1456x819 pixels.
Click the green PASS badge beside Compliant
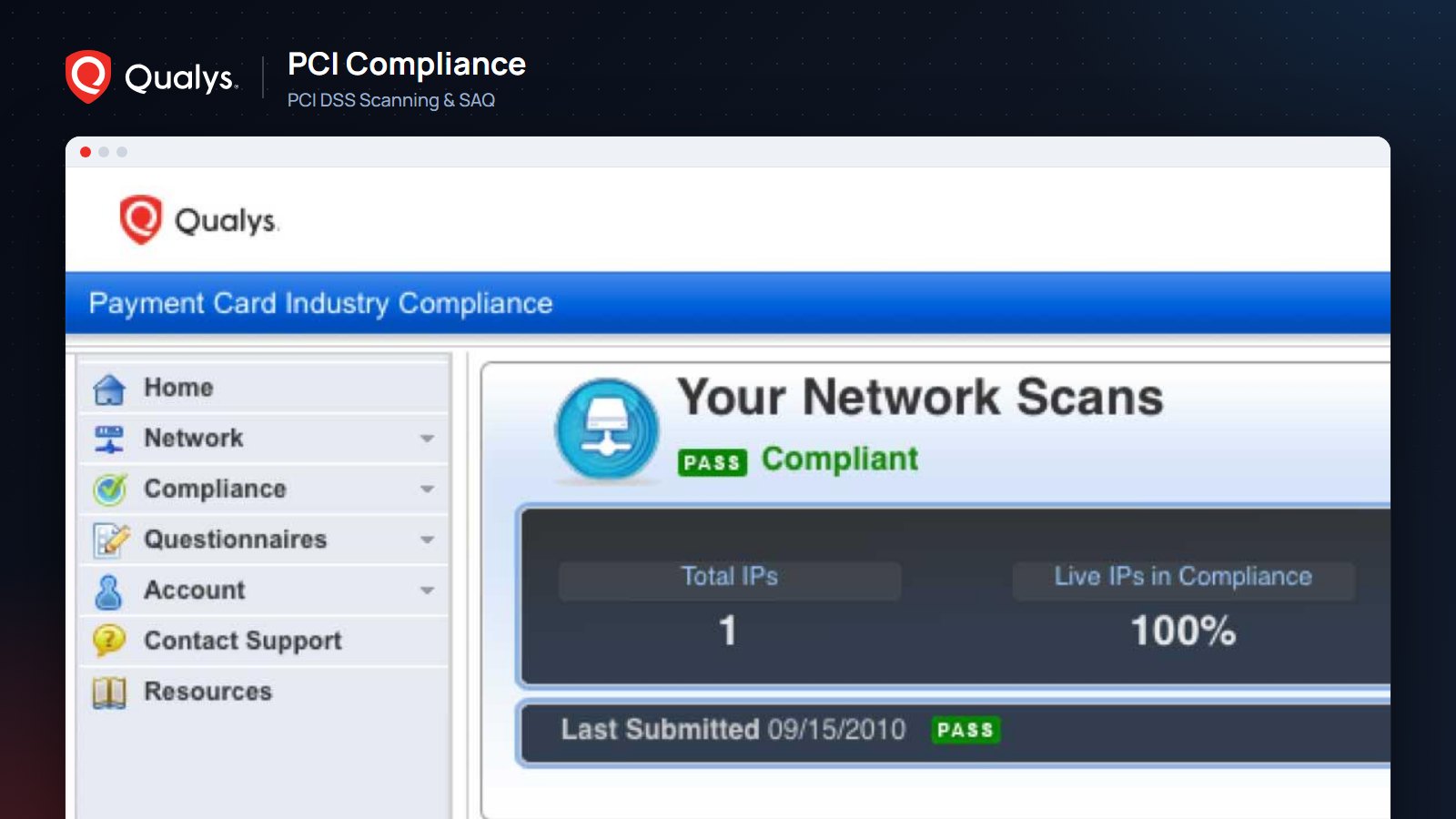point(712,462)
